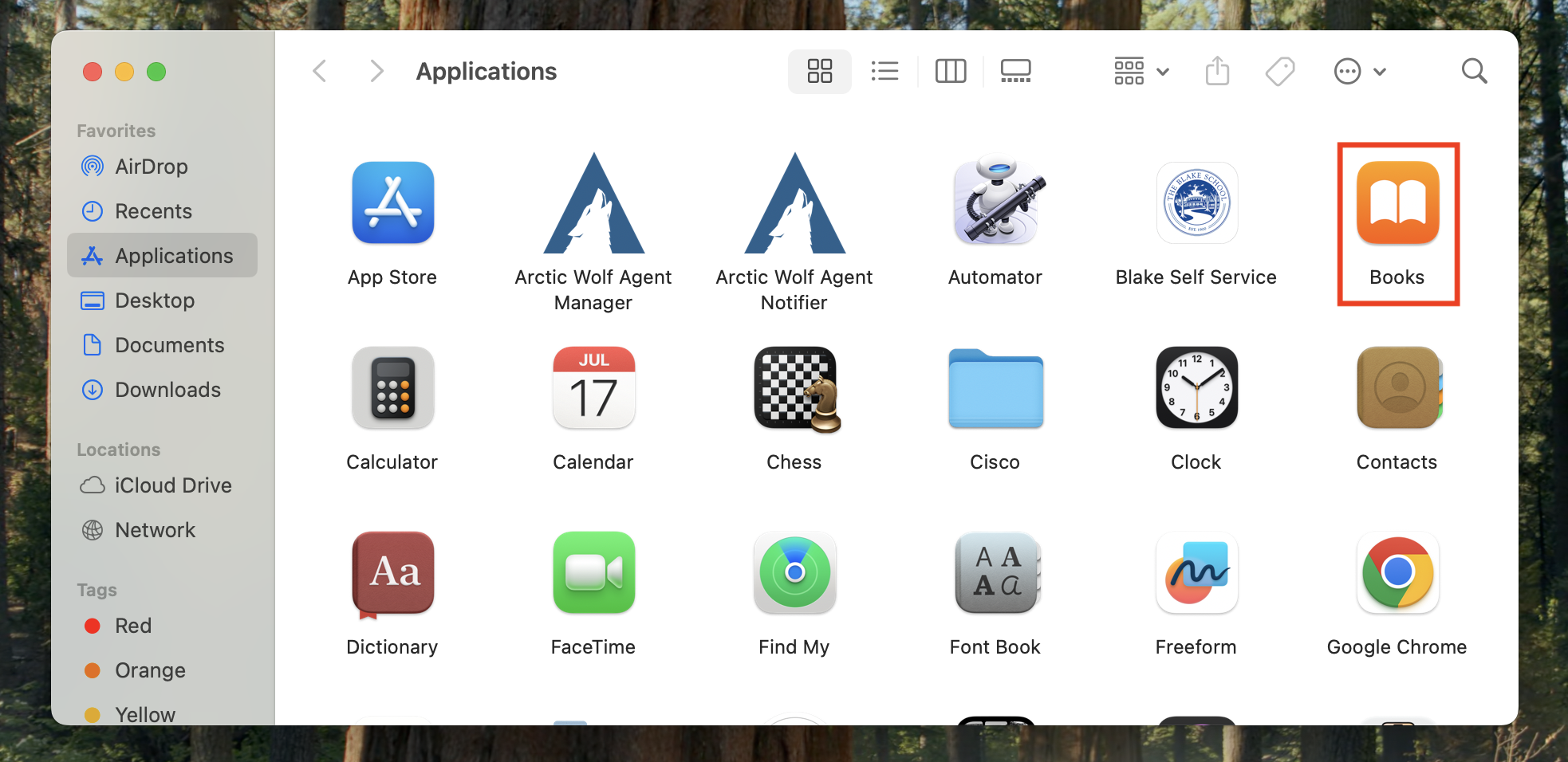Click the search magnifier icon

1474,71
